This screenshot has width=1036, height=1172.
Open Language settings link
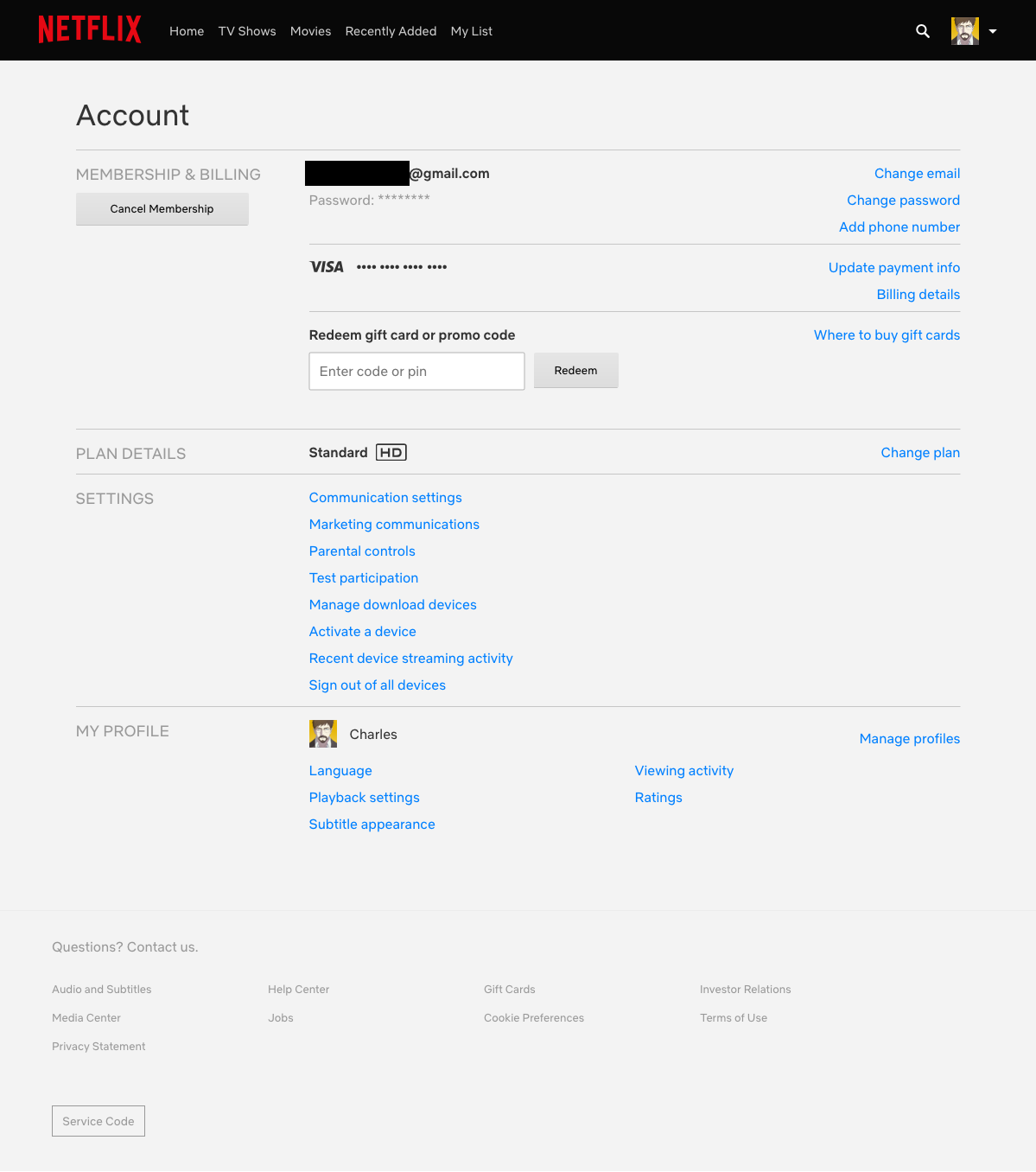340,771
